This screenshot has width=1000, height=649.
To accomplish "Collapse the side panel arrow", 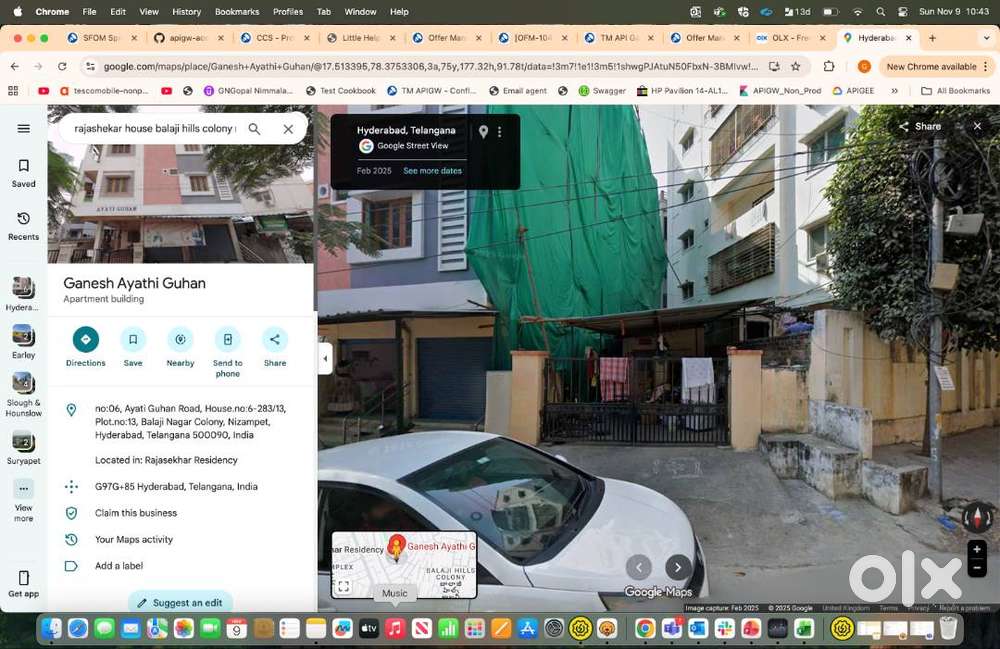I will click(325, 358).
